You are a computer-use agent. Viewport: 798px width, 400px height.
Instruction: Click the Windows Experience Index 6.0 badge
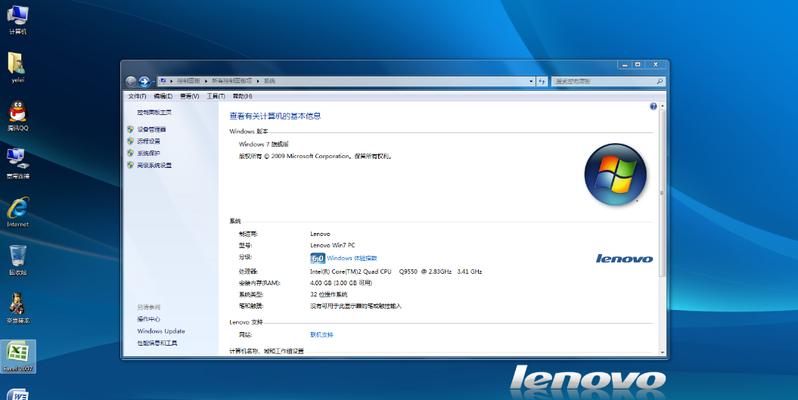click(x=317, y=259)
